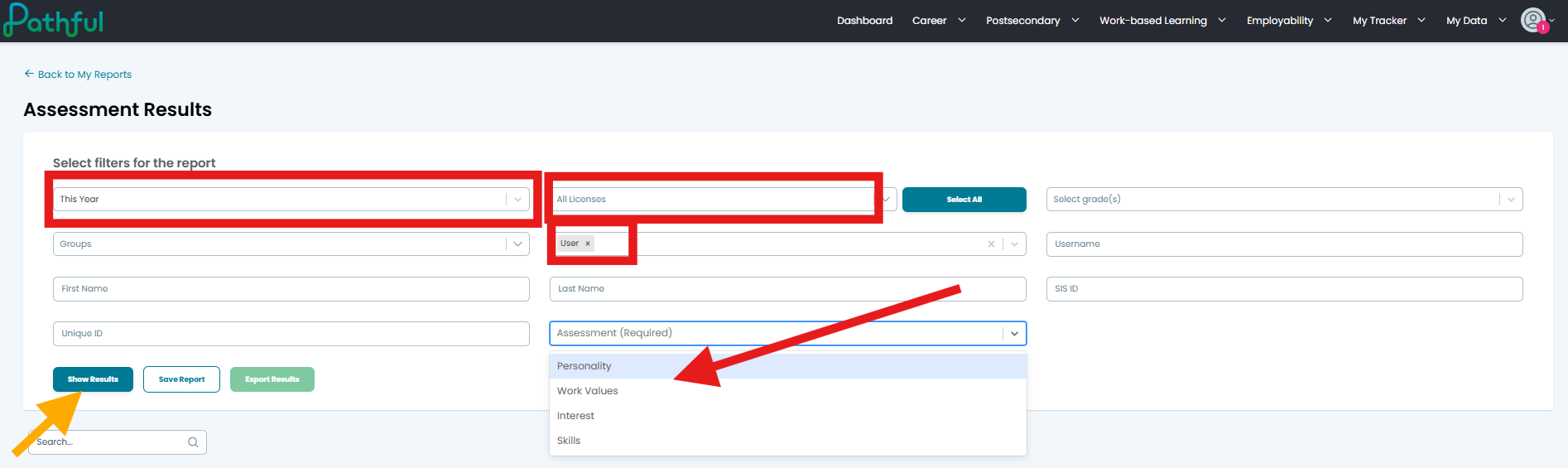Viewport: 1568px width, 468px height.
Task: Click the Select All button
Action: (x=964, y=200)
